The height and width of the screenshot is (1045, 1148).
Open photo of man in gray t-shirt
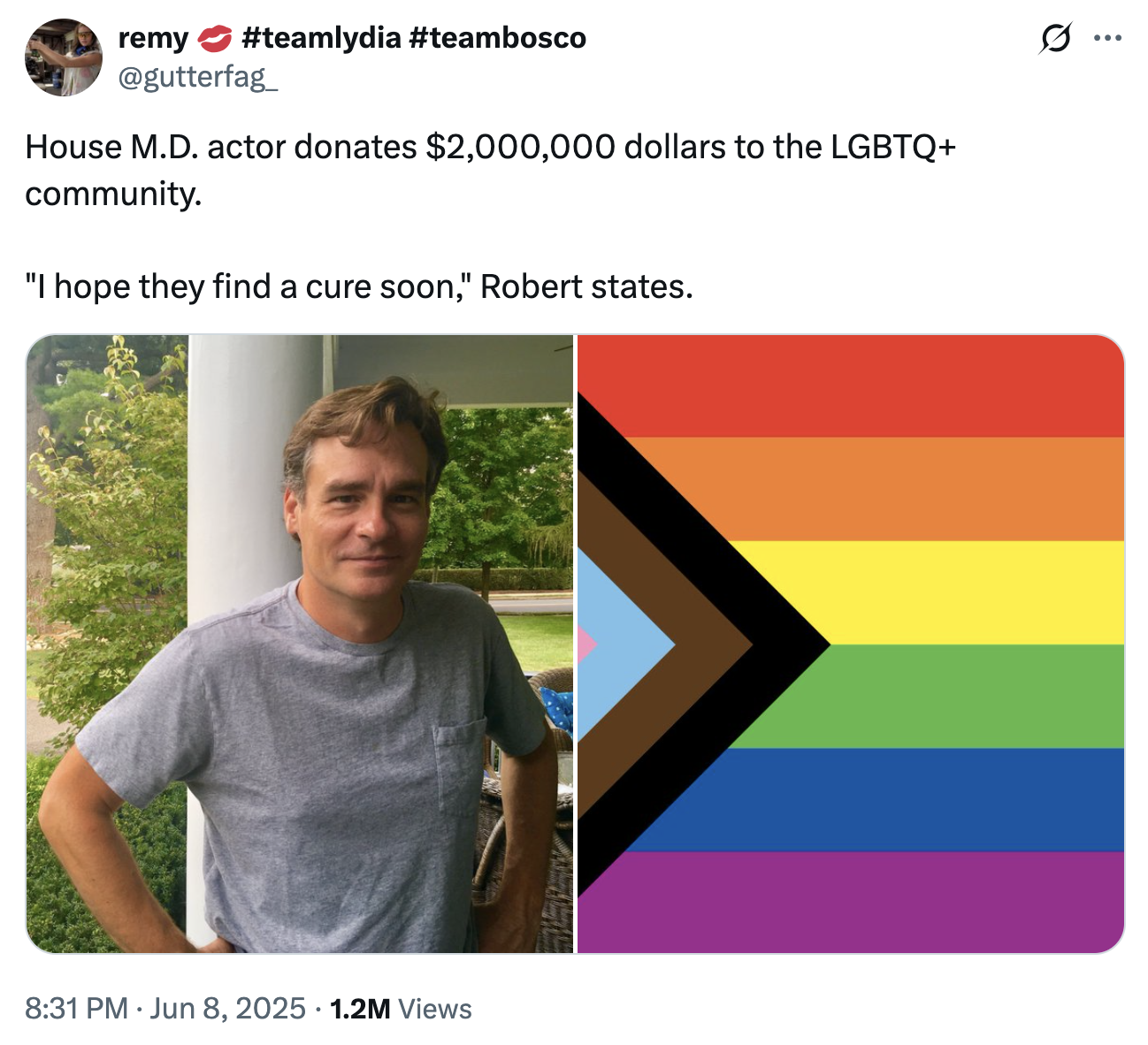300,644
